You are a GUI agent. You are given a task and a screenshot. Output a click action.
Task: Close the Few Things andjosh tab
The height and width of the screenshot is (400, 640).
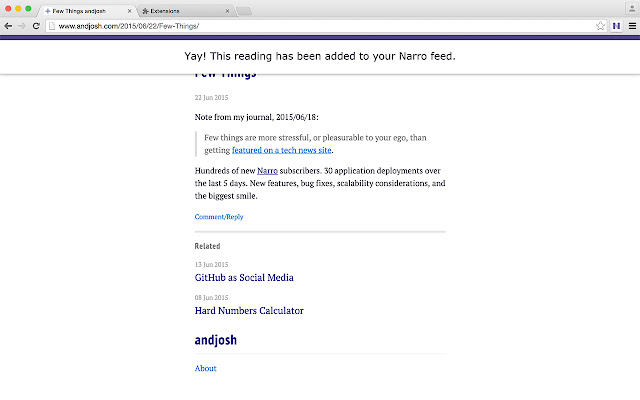point(129,11)
